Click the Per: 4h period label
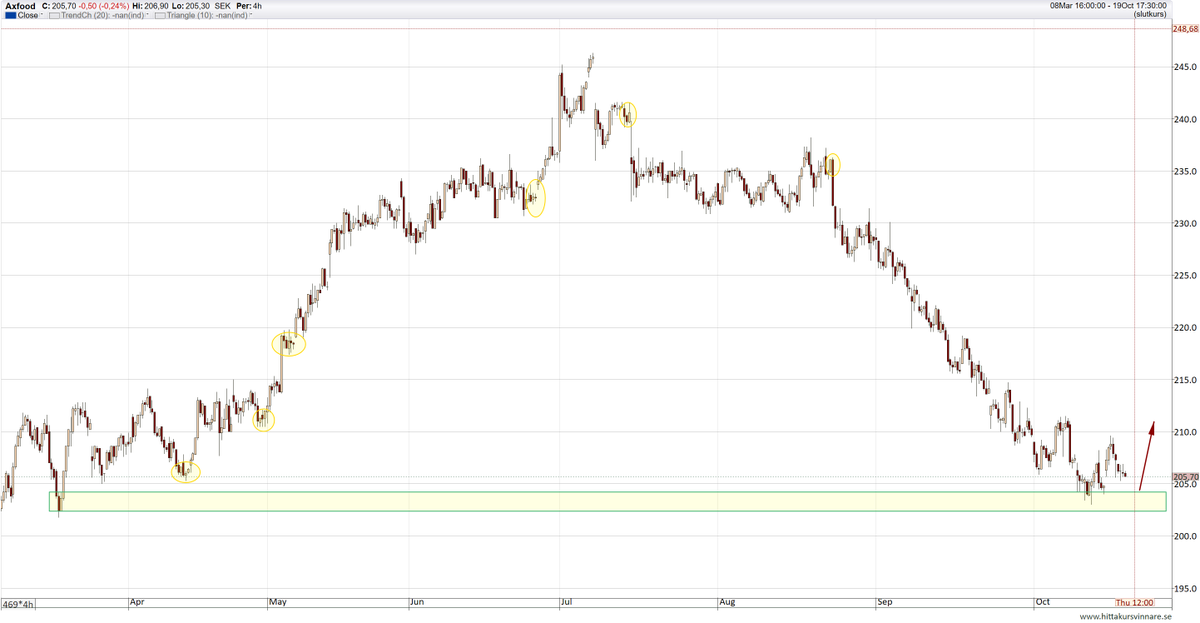Image resolution: width=1200 pixels, height=623 pixels. click(x=250, y=6)
